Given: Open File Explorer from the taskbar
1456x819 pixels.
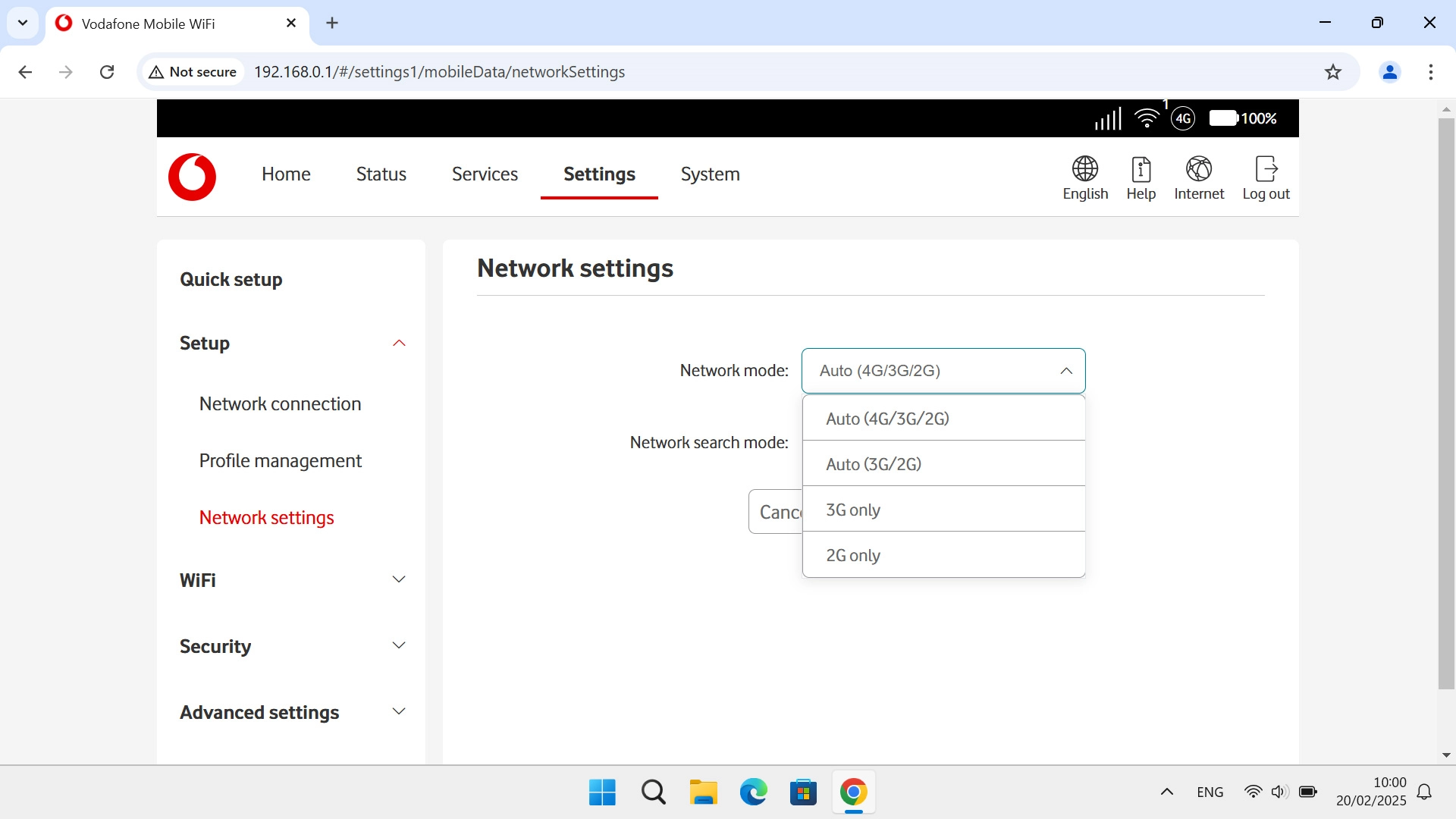Looking at the screenshot, I should 703,792.
